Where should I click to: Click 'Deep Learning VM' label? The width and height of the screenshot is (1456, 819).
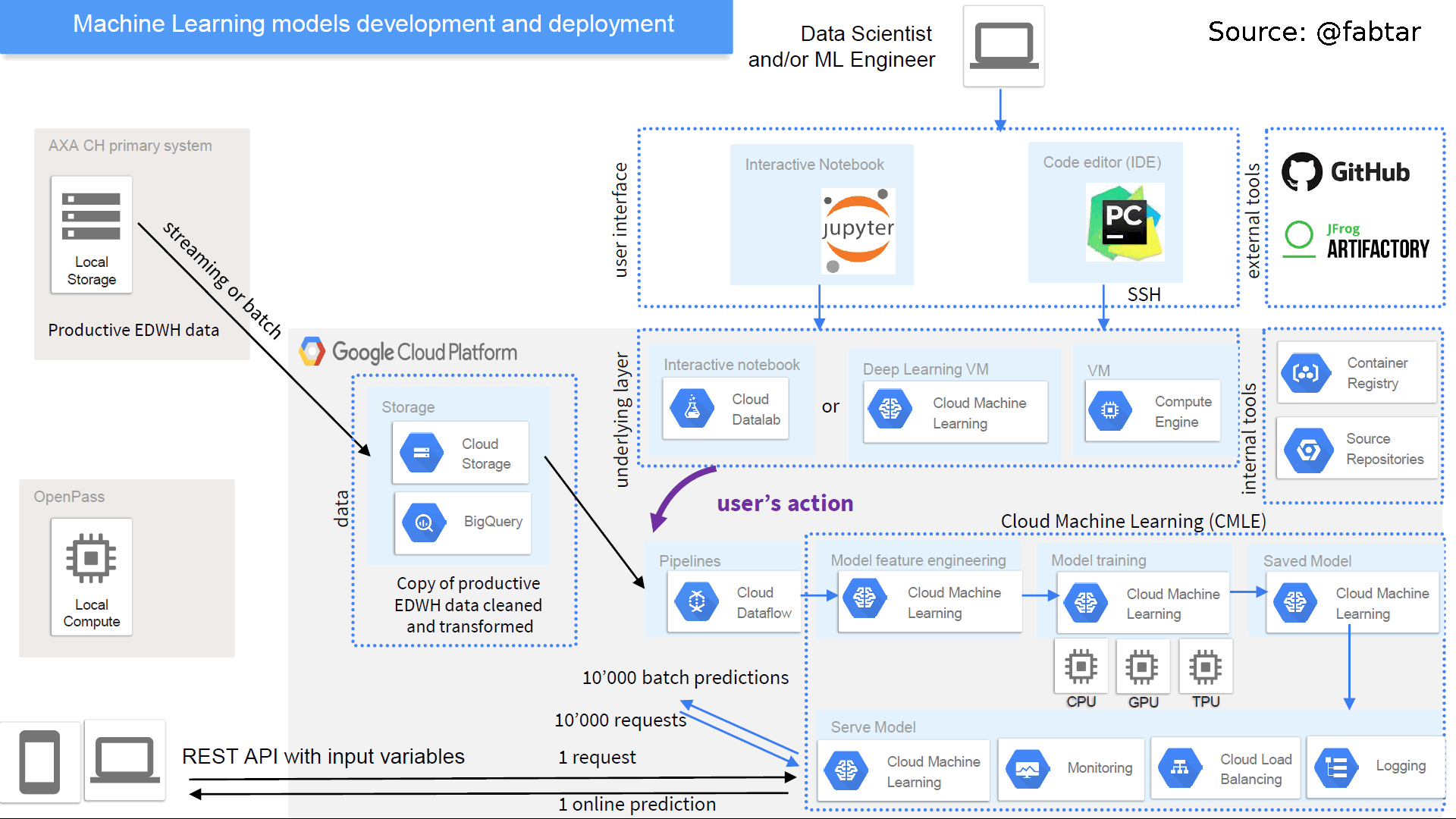click(926, 369)
